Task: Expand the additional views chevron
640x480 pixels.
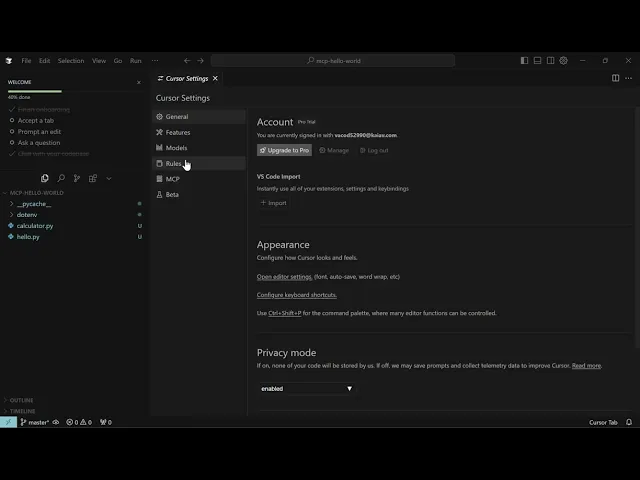Action: point(109,178)
